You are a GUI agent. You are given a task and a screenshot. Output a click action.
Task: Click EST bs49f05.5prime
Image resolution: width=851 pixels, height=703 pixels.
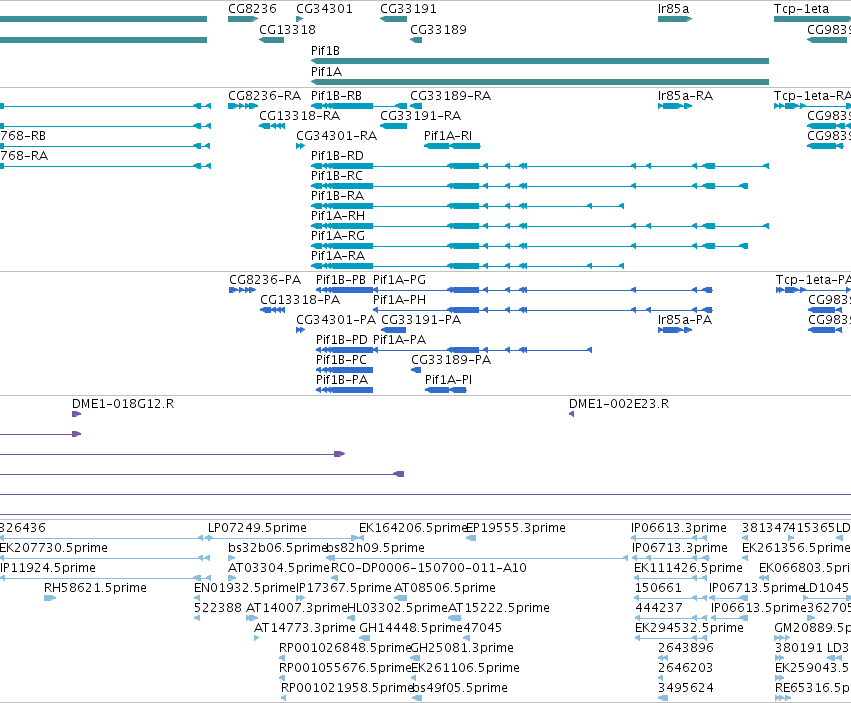(460, 688)
